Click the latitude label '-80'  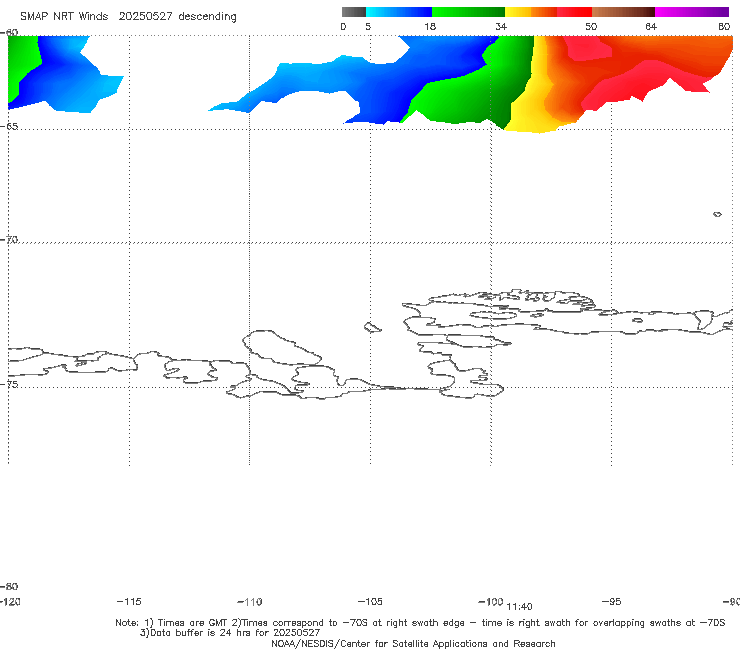click(x=9, y=586)
